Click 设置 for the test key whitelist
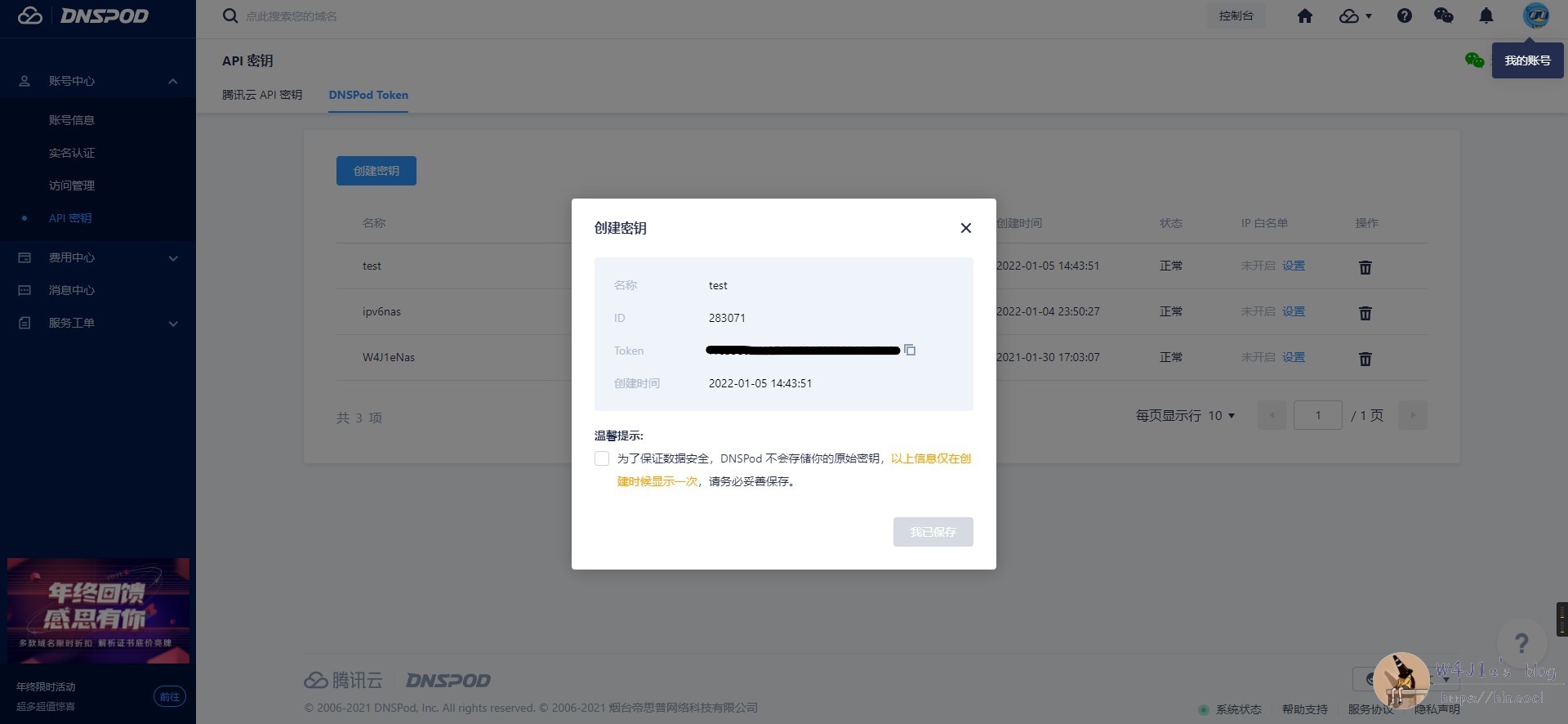 1294,266
